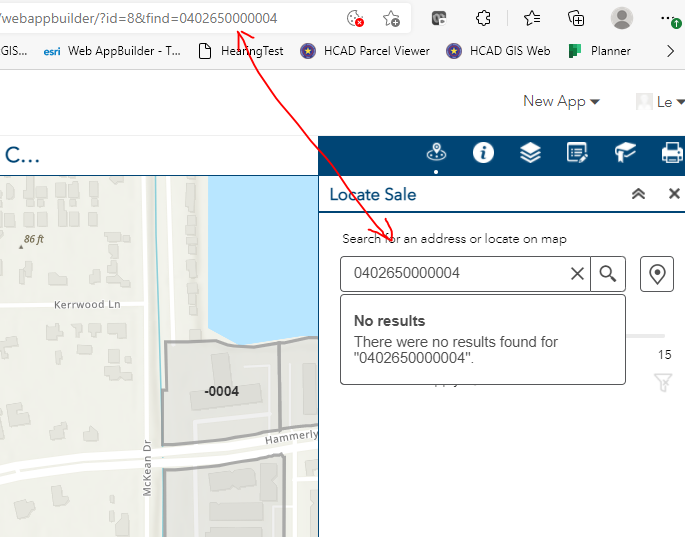The width and height of the screenshot is (685, 537).
Task: Open HCAD GIS Web bookmark
Action: pos(498,51)
